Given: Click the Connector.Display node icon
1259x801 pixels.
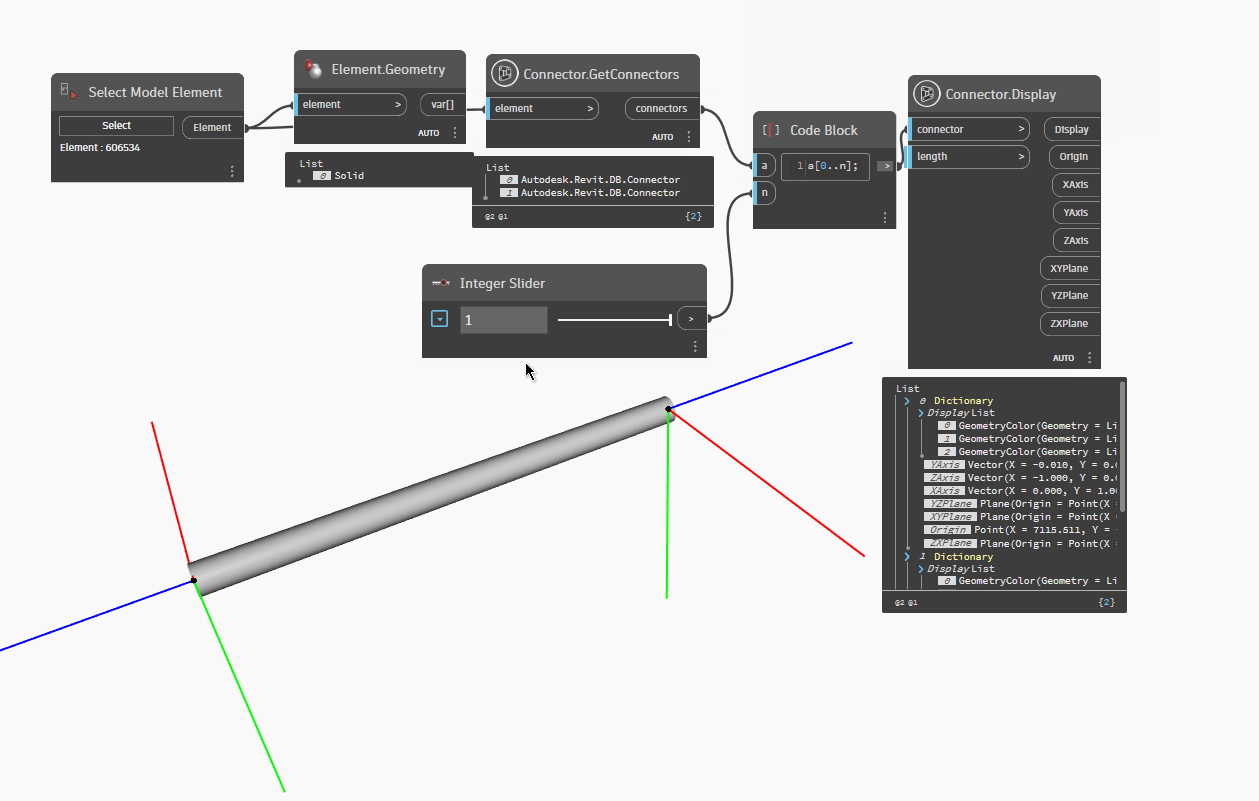Looking at the screenshot, I should point(927,94).
